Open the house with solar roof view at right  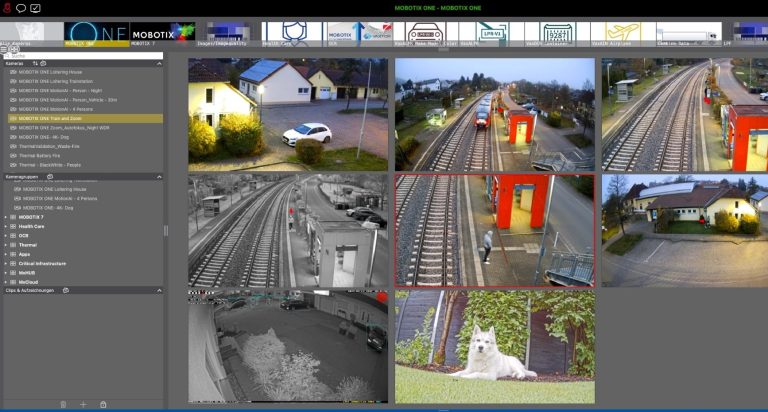pyautogui.click(x=685, y=230)
